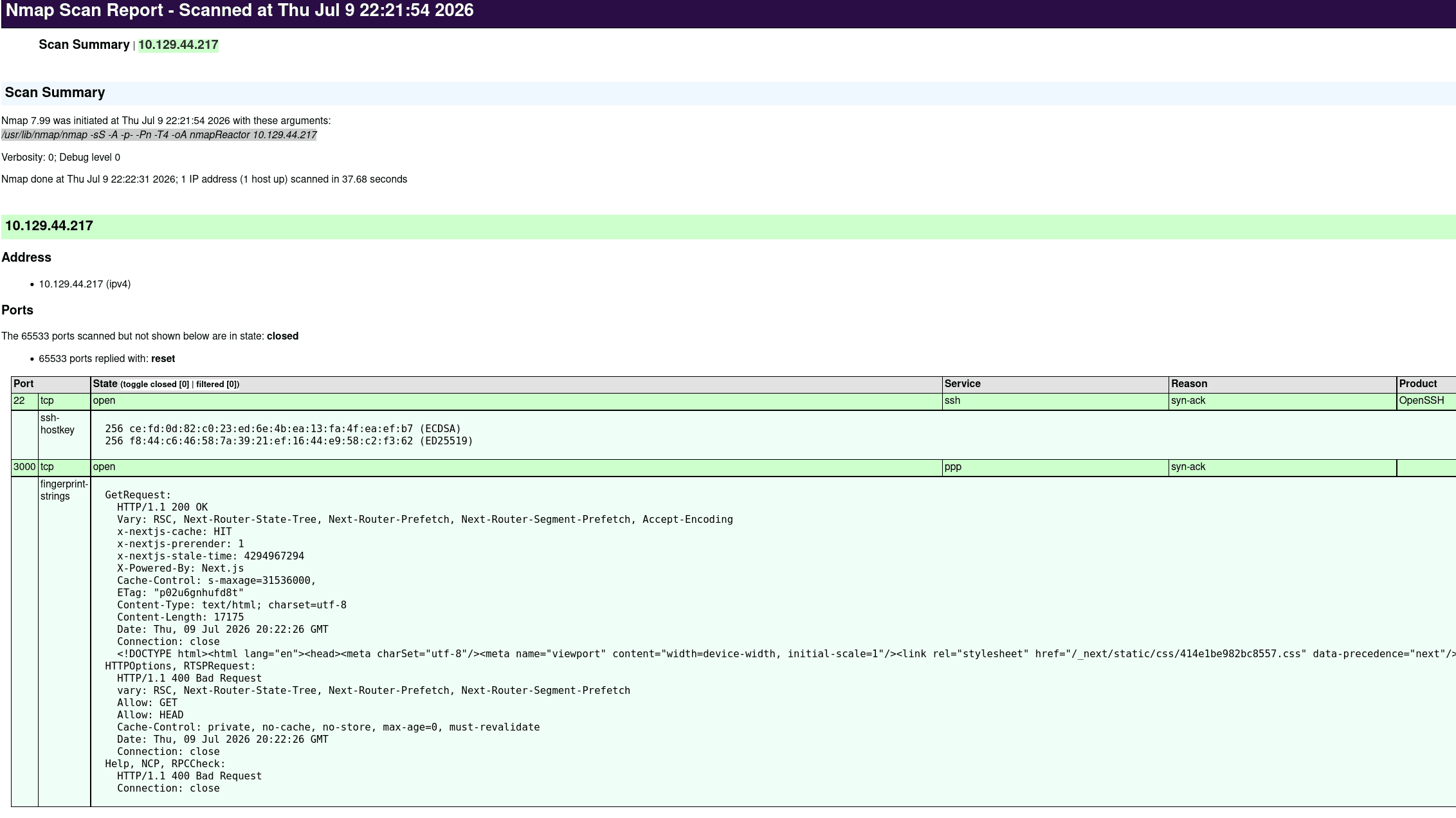Click the Address section heading
This screenshot has height=818, width=1456.
[x=26, y=257]
